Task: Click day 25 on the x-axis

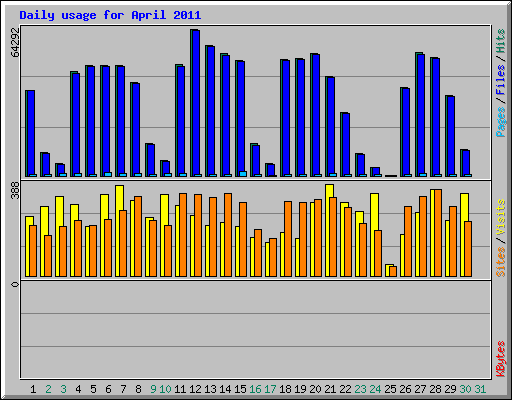Action: click(x=390, y=389)
